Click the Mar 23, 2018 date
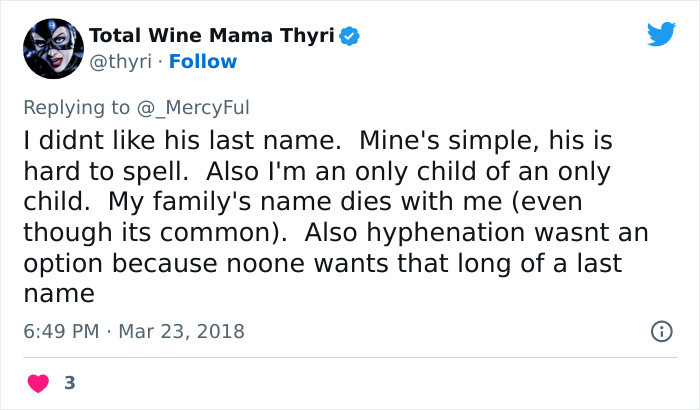The width and height of the screenshot is (700, 410). point(181,330)
